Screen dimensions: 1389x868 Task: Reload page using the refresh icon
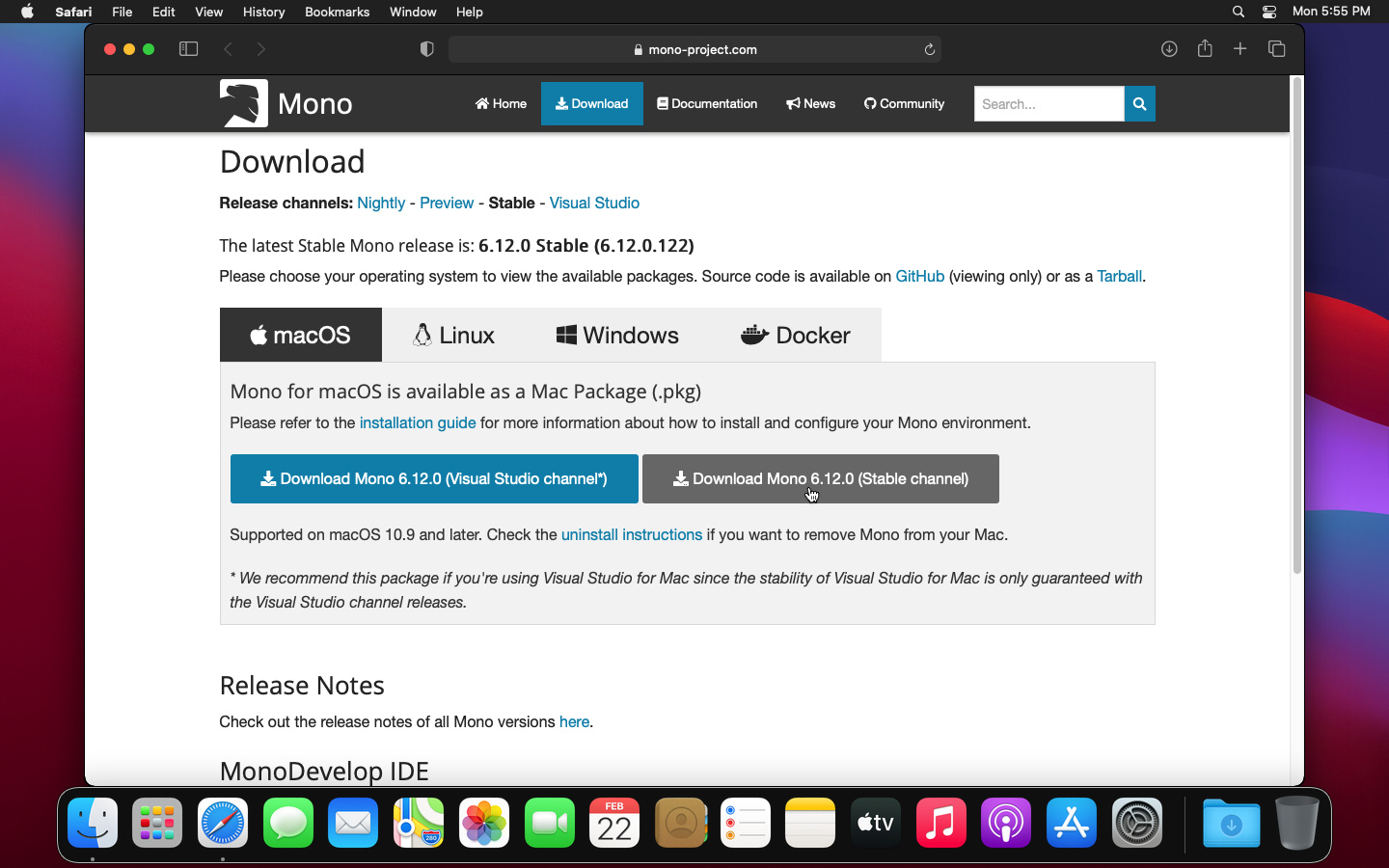pyautogui.click(x=930, y=49)
